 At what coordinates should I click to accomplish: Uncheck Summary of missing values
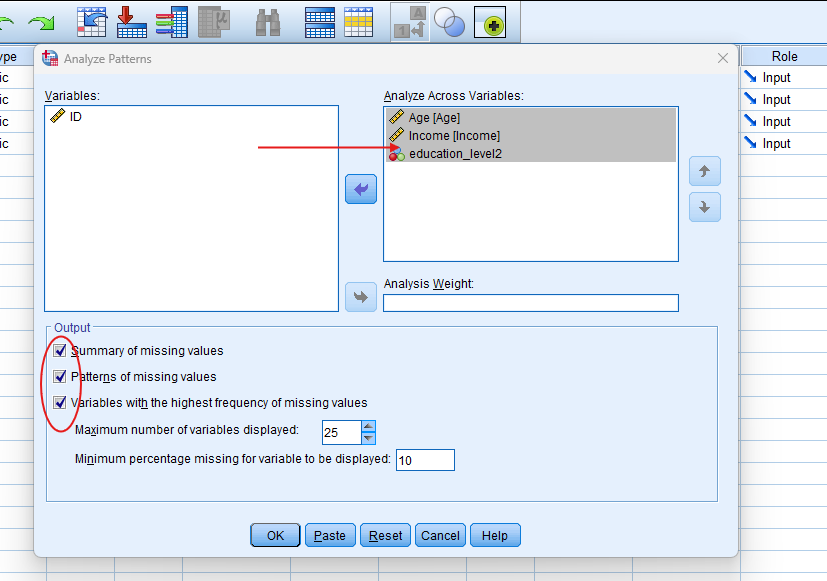pyautogui.click(x=60, y=351)
